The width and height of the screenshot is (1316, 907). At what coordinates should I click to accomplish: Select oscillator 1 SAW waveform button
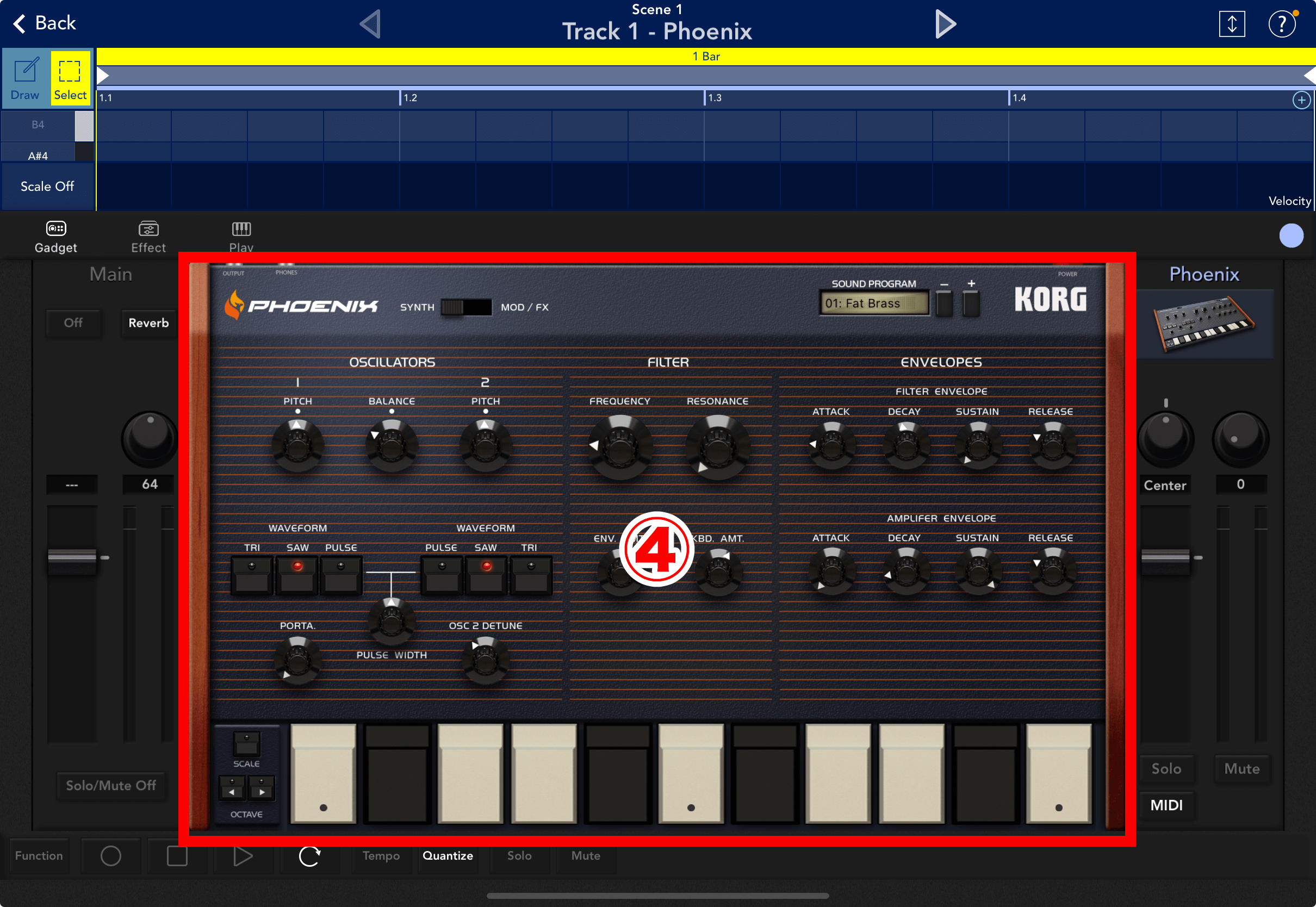click(296, 575)
